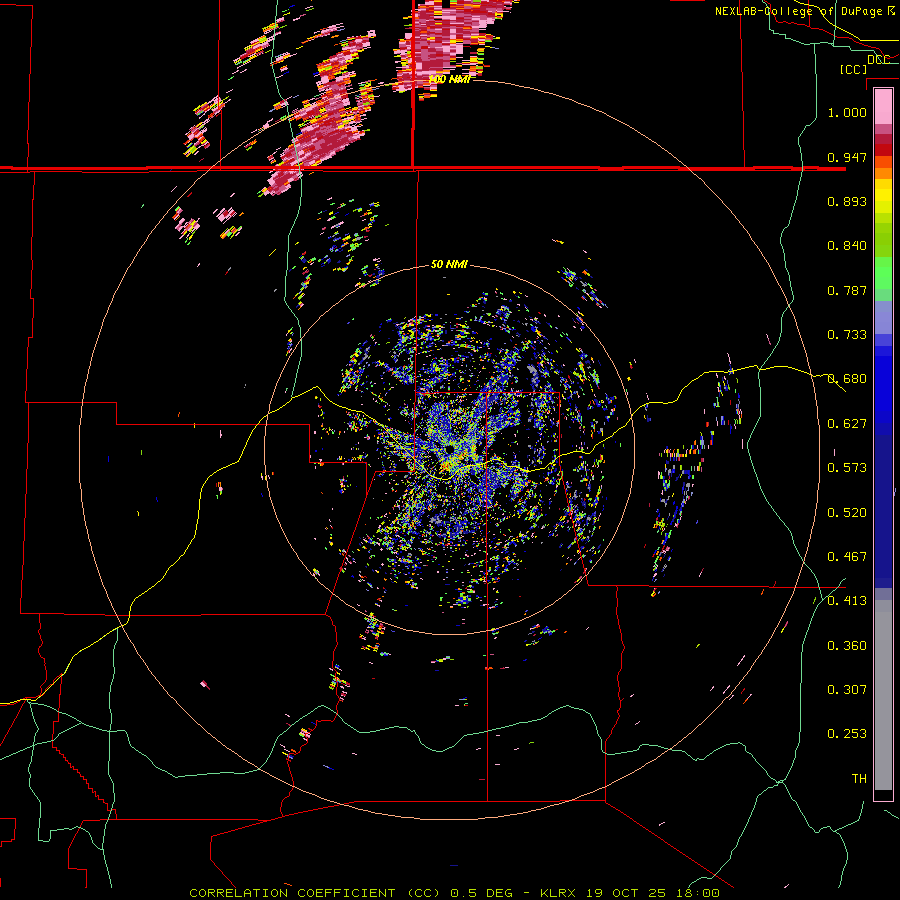
Task: Pick the gray band of the colorbar
Action: (883, 695)
